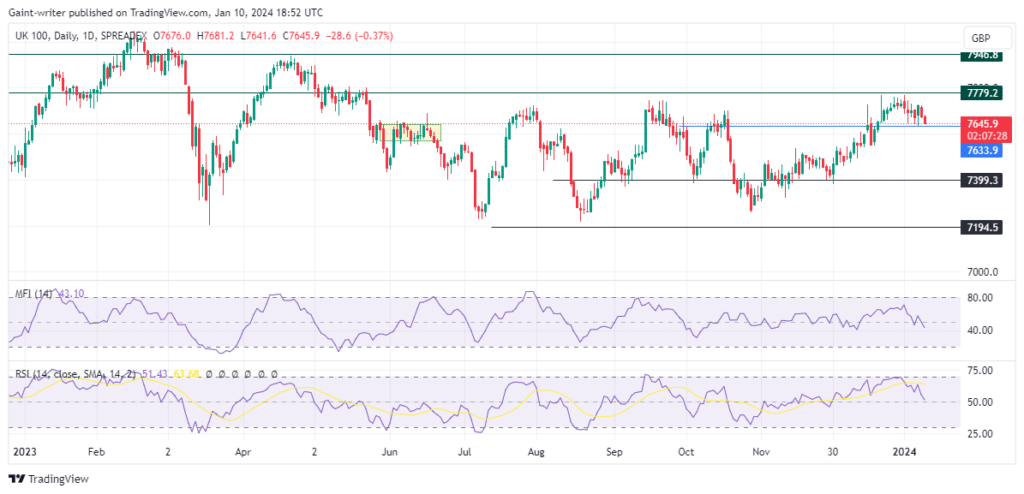Click the 7946.8 resistance price label
This screenshot has width=1024, height=494.
980,56
